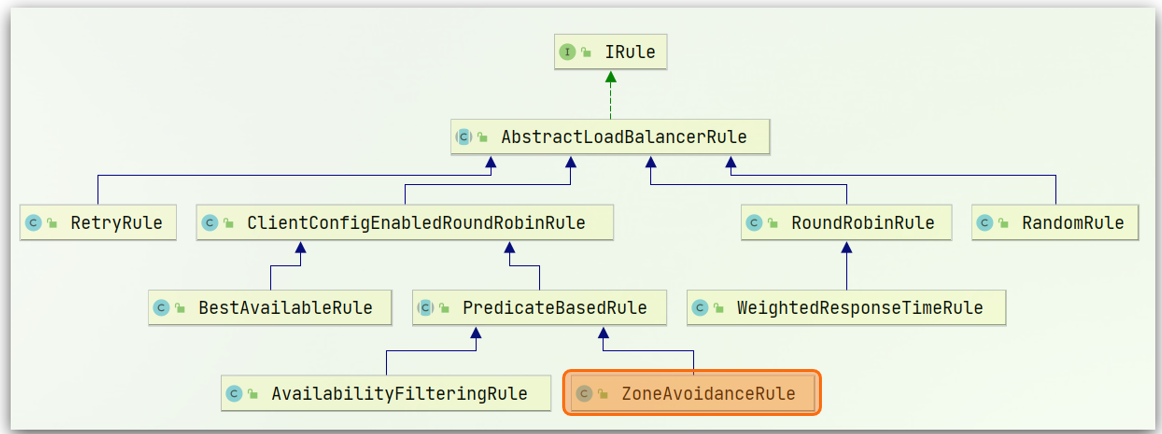Select the AvailabilityFilteringRule node label

(399, 393)
